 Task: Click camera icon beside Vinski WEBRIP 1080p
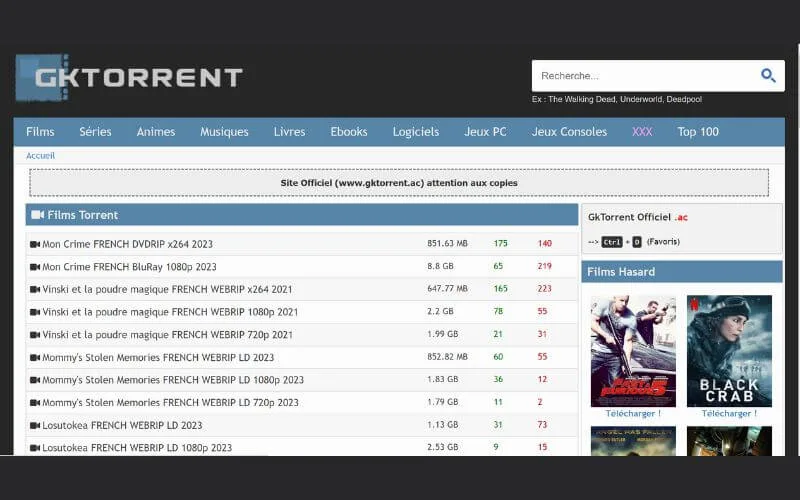[35, 312]
